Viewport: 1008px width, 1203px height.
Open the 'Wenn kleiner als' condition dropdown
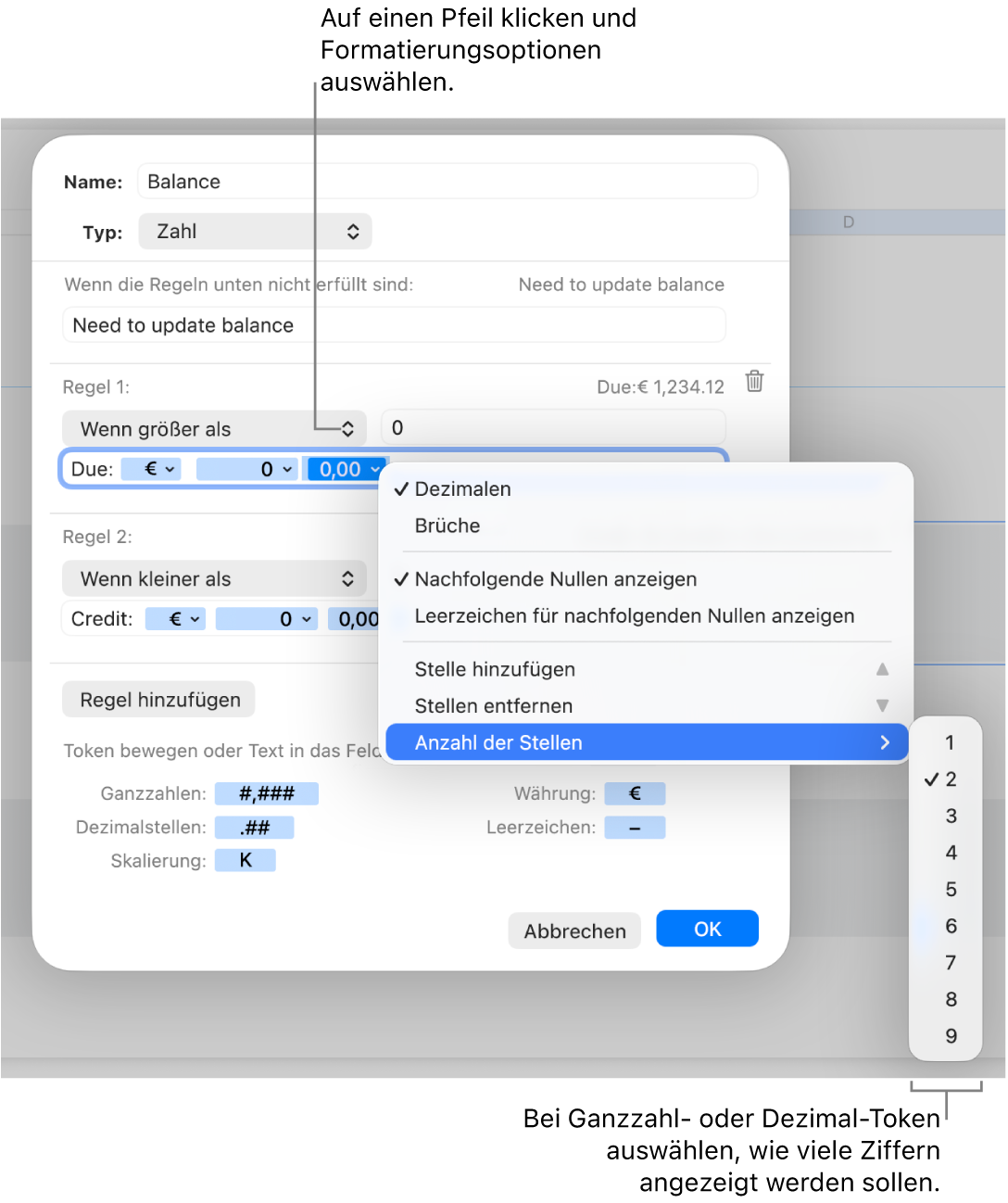(x=214, y=579)
